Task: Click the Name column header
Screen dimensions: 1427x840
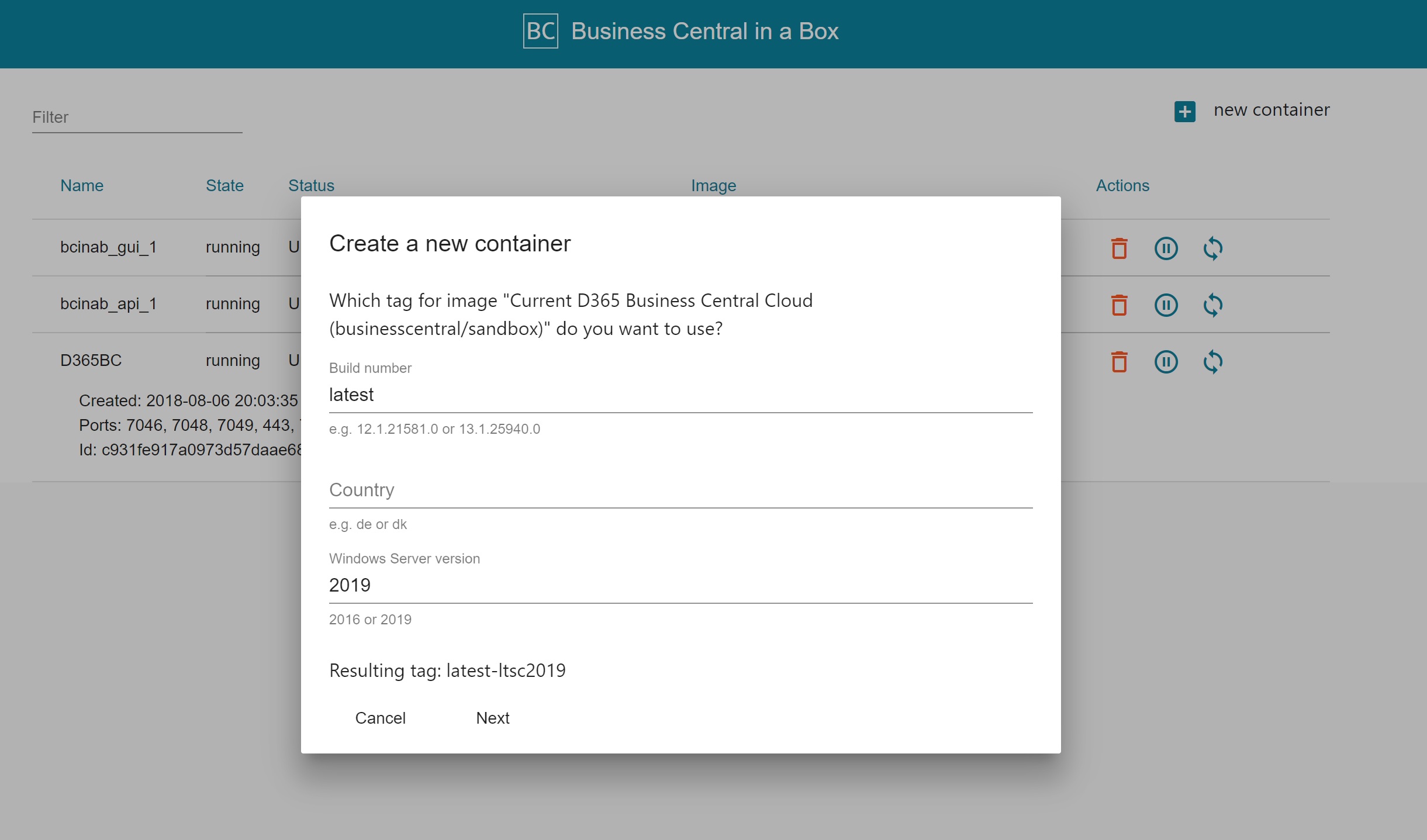Action: click(81, 185)
